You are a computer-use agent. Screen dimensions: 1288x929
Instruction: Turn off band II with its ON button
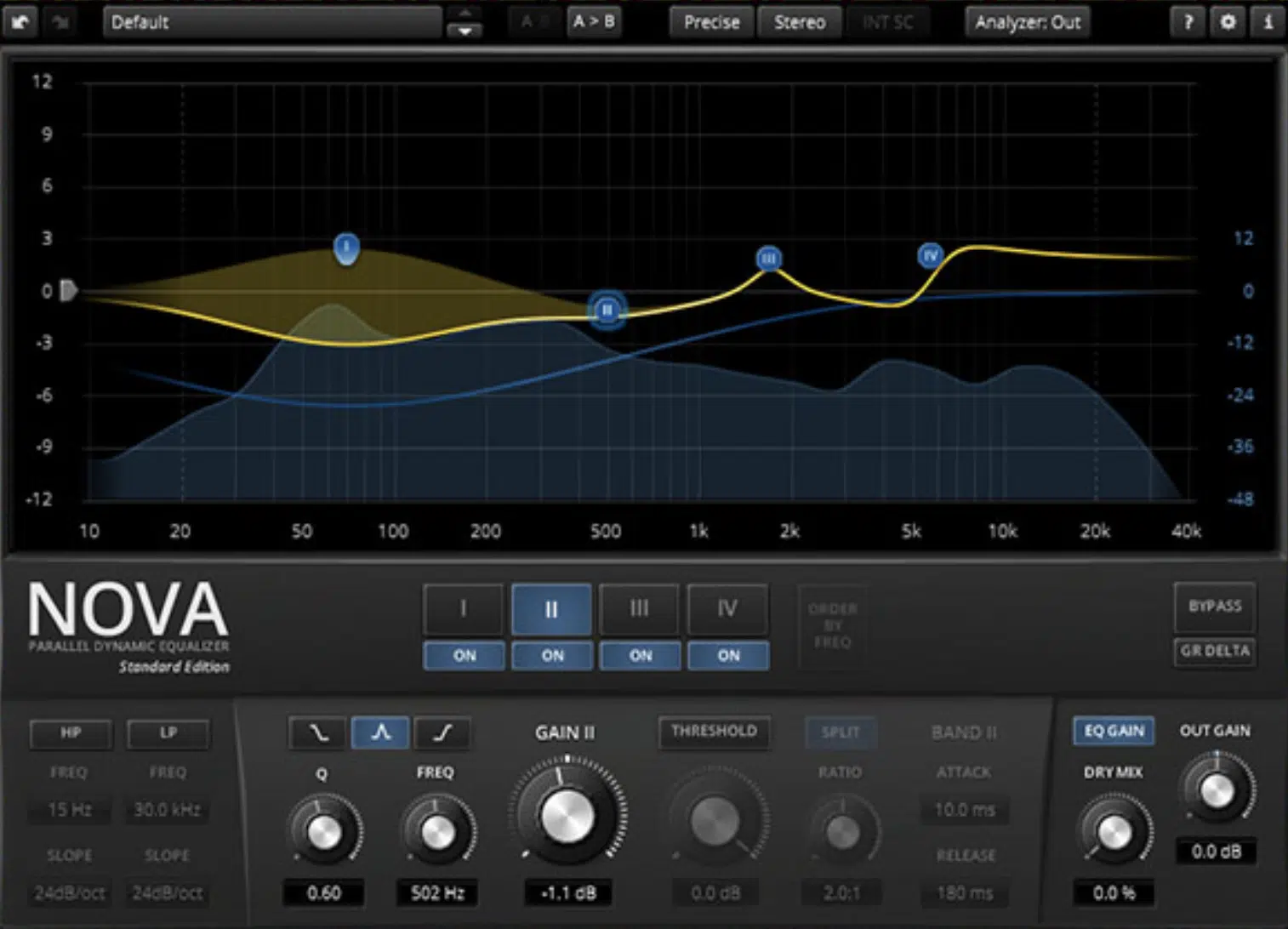coord(552,656)
